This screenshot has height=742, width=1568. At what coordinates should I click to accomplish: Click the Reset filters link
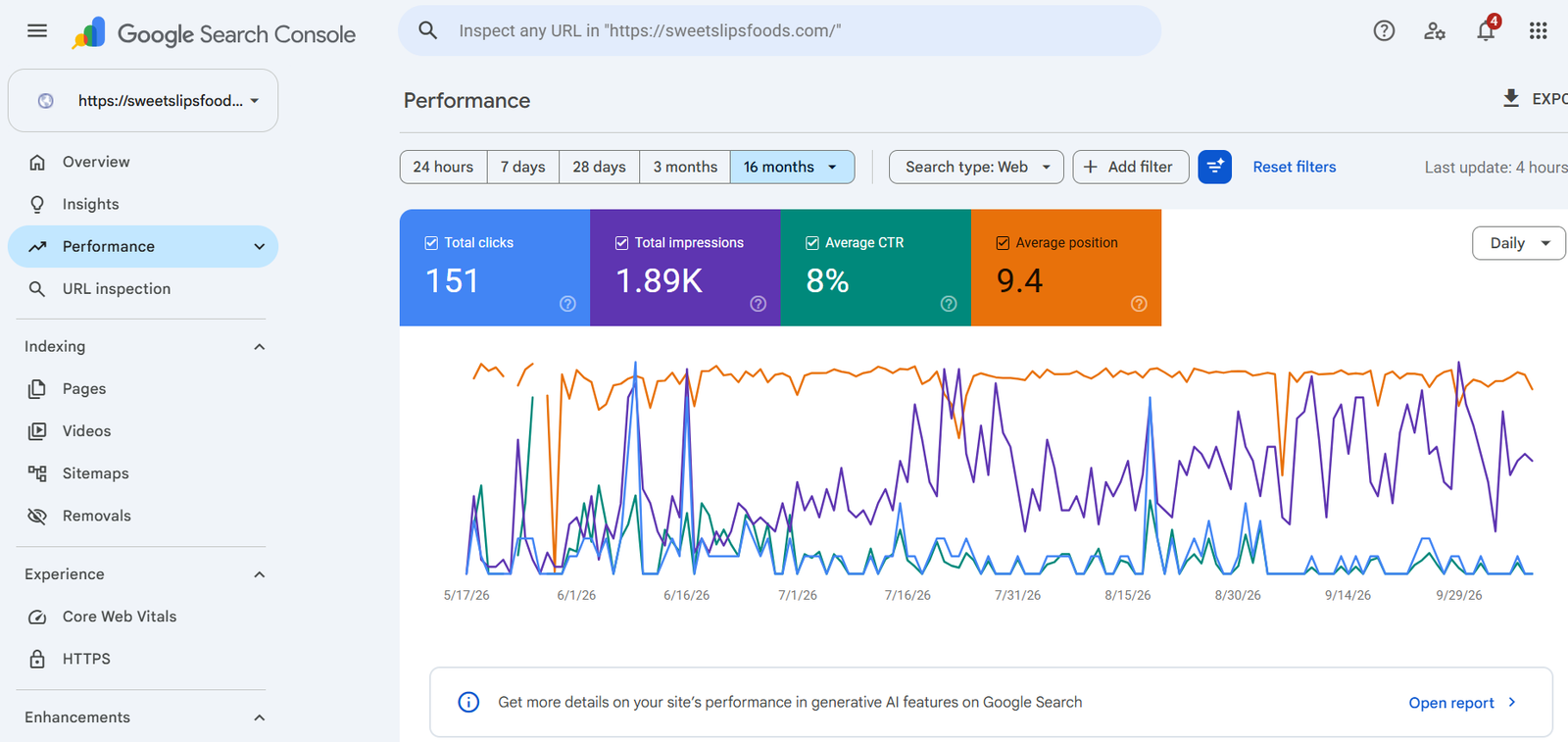(1295, 167)
